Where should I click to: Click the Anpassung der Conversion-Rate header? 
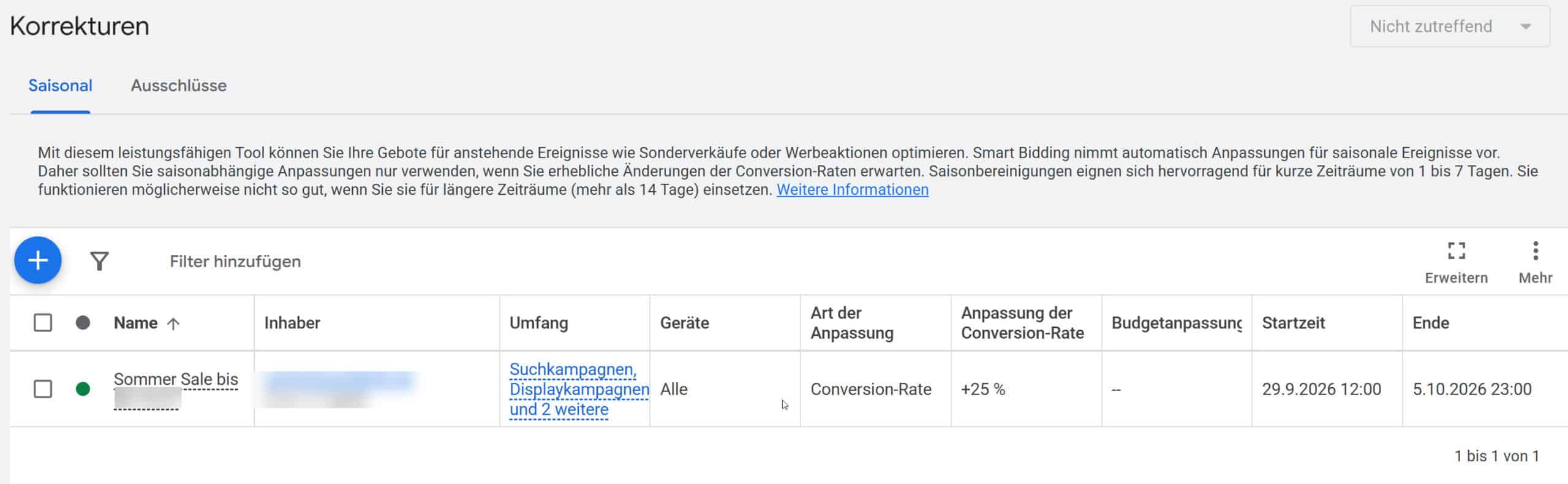pyautogui.click(x=1022, y=323)
